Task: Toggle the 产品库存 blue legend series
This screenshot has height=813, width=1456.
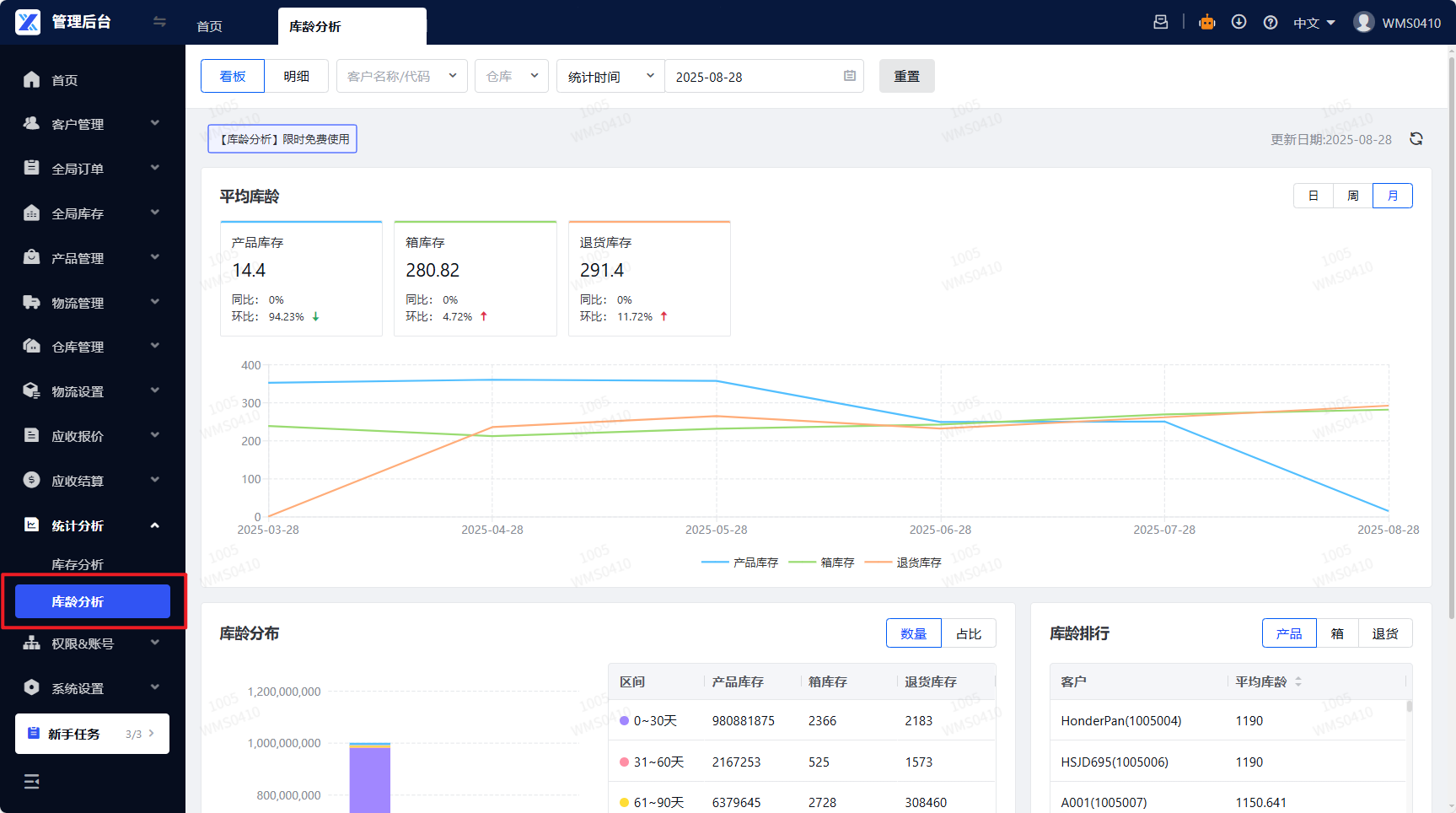Action: [739, 563]
